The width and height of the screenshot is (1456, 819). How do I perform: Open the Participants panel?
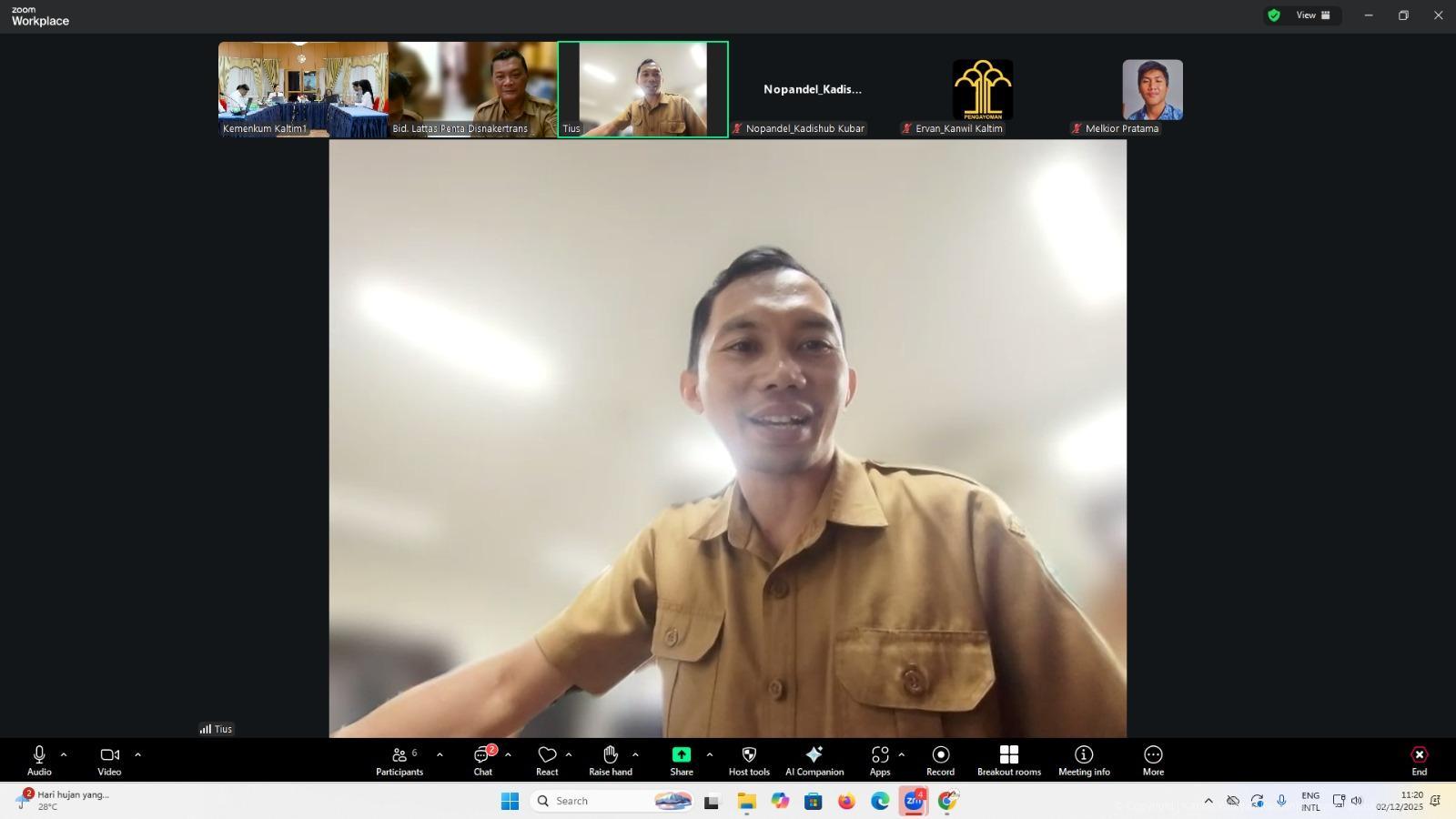click(399, 761)
